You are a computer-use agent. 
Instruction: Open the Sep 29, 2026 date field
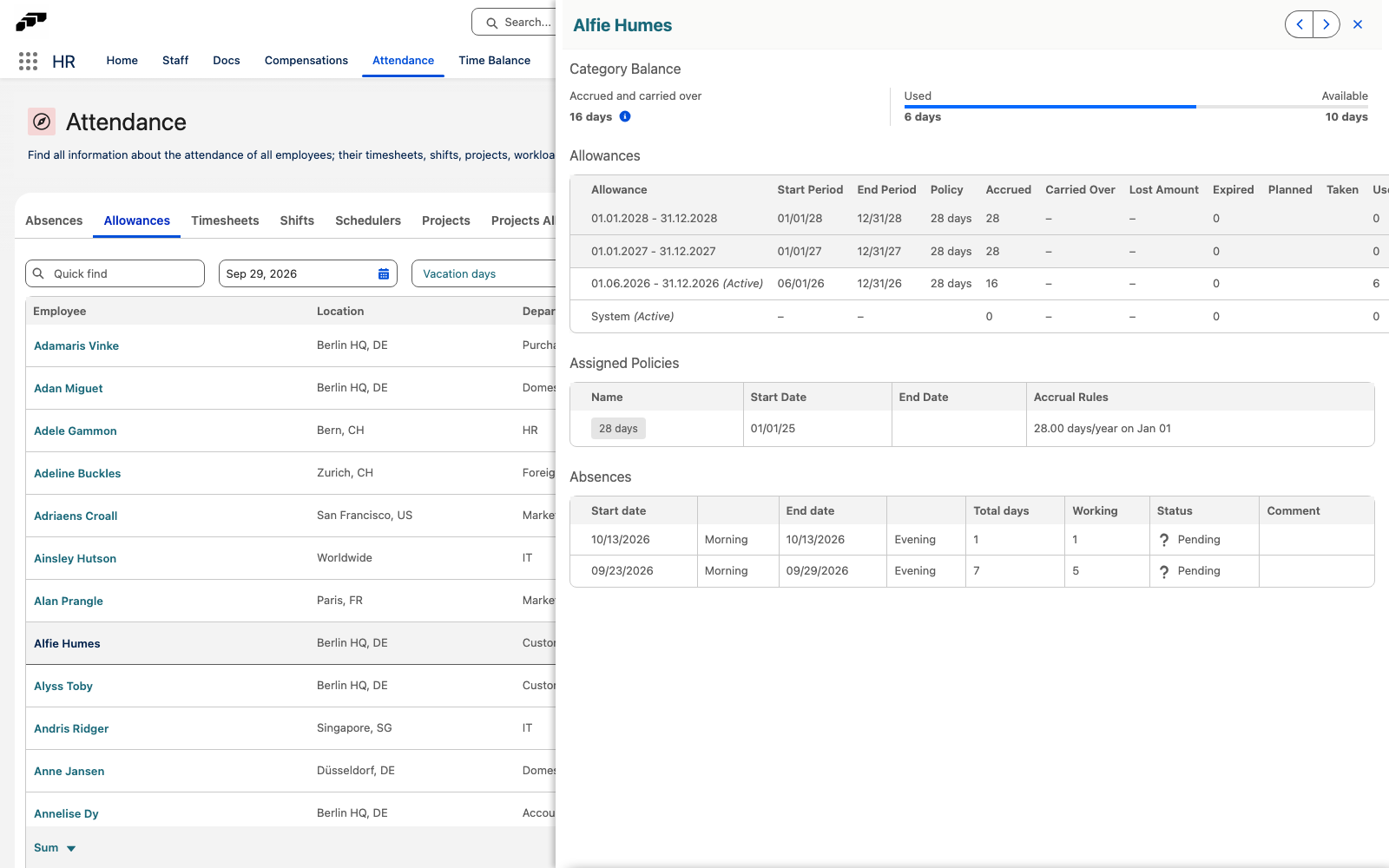pyautogui.click(x=308, y=273)
